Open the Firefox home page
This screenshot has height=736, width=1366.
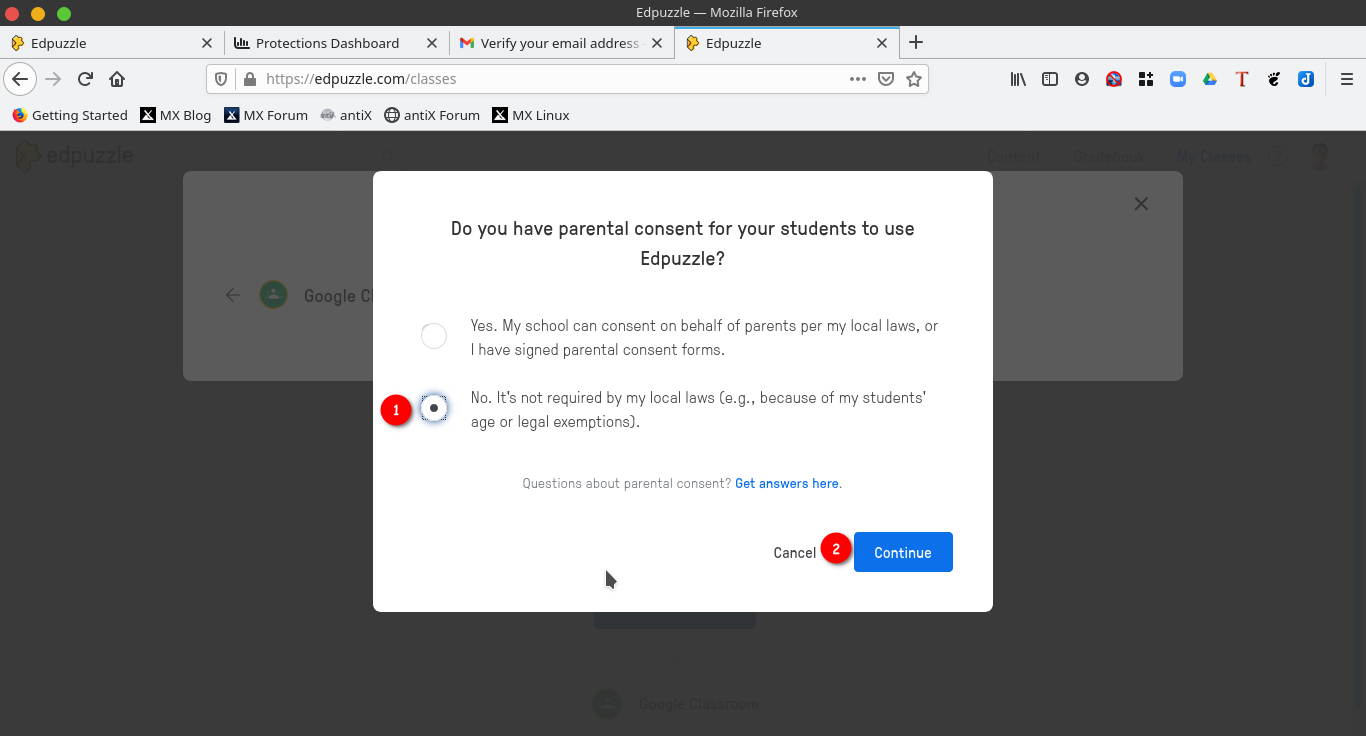pos(117,79)
